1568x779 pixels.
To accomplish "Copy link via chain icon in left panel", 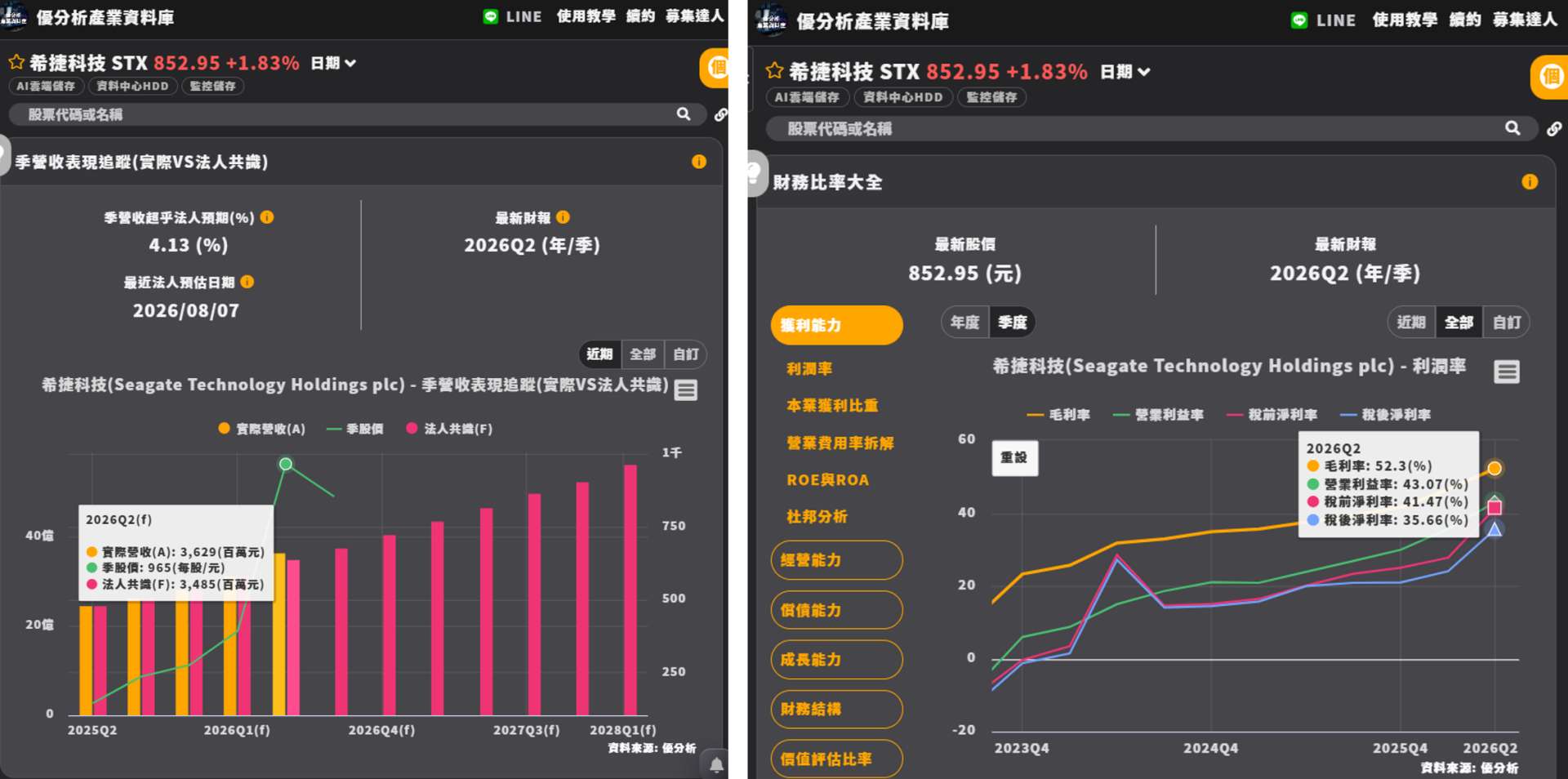I will pyautogui.click(x=720, y=114).
